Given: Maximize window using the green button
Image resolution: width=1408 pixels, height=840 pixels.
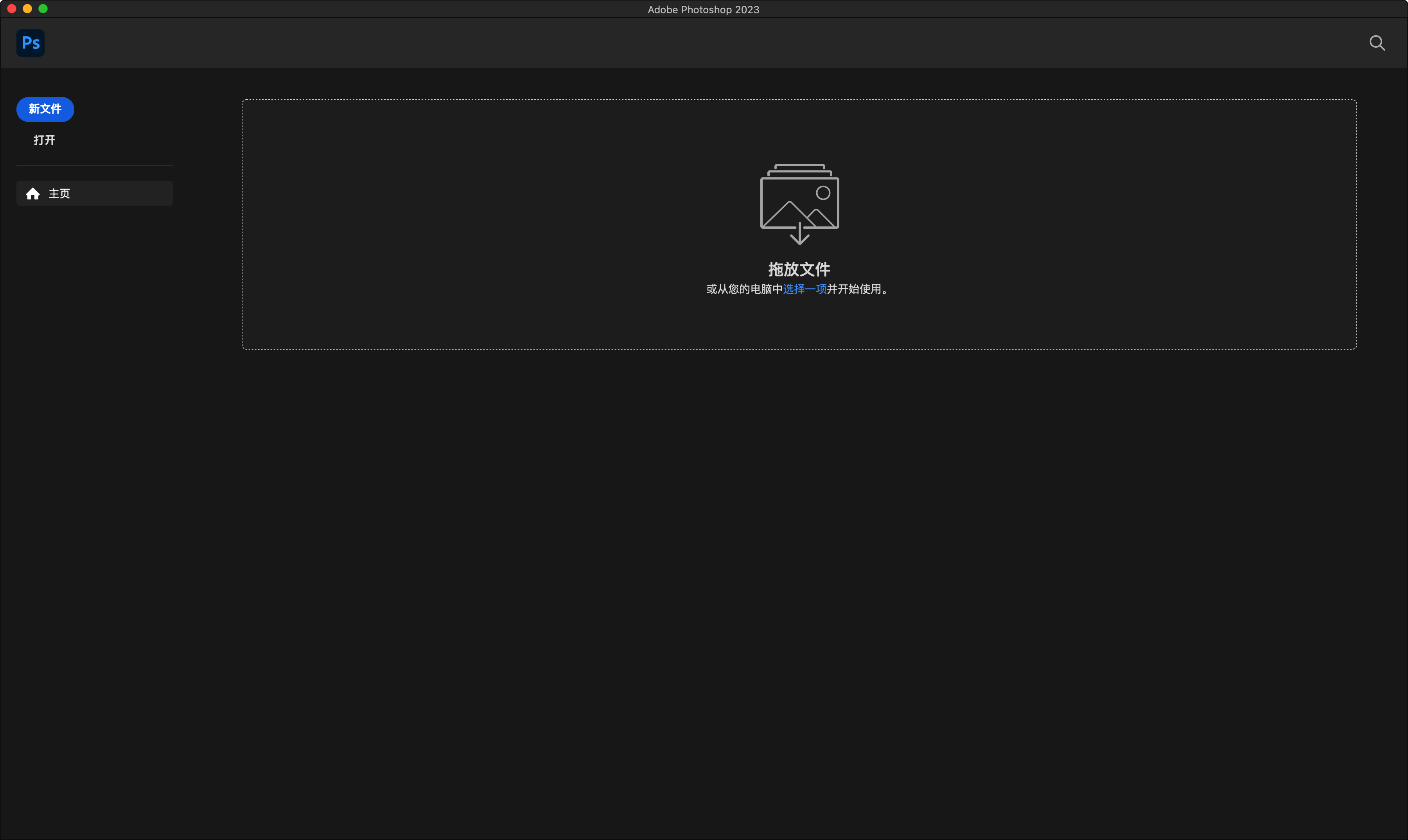Looking at the screenshot, I should pyautogui.click(x=43, y=9).
